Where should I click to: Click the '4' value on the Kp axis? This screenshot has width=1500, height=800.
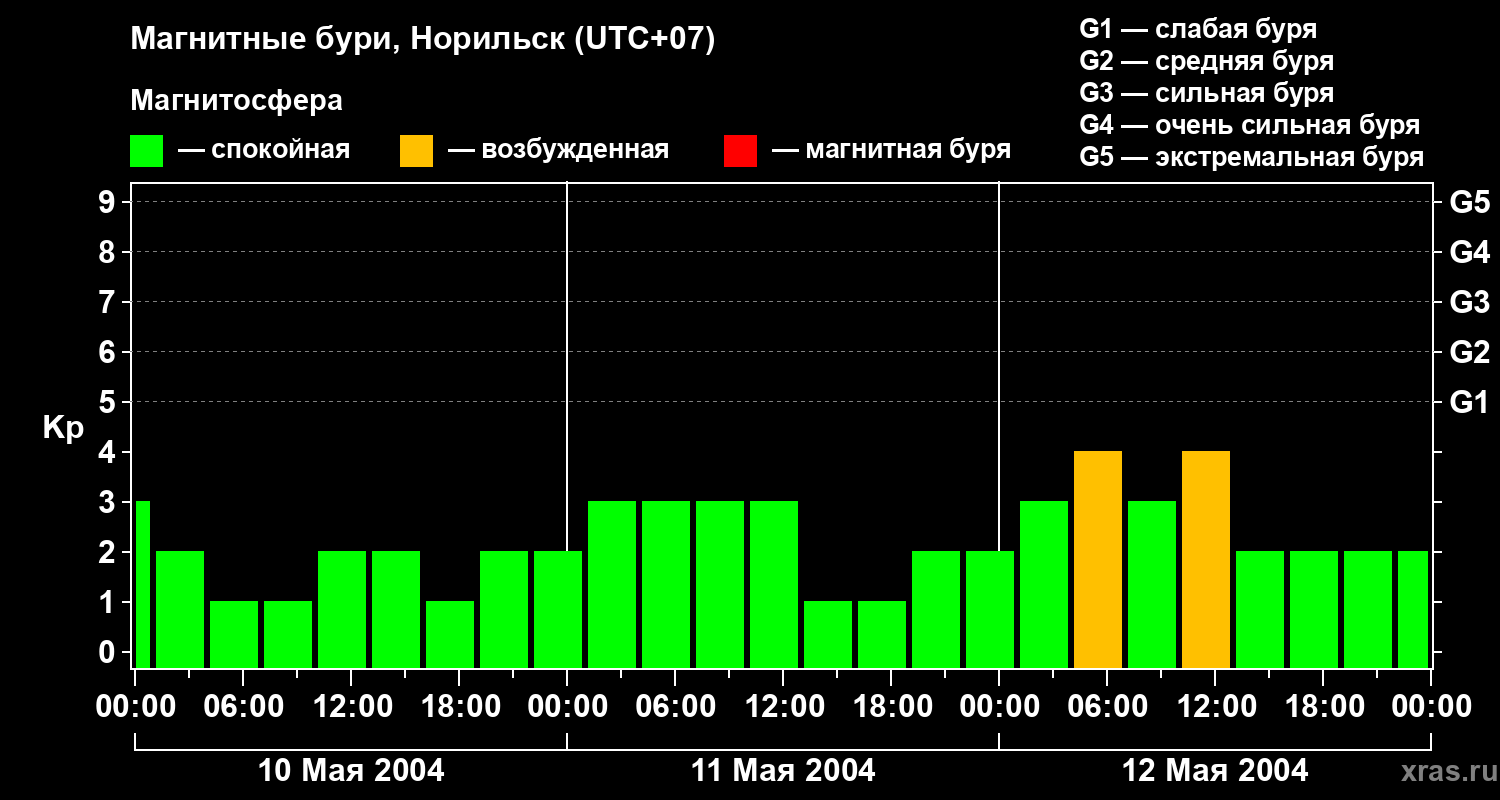(x=109, y=452)
